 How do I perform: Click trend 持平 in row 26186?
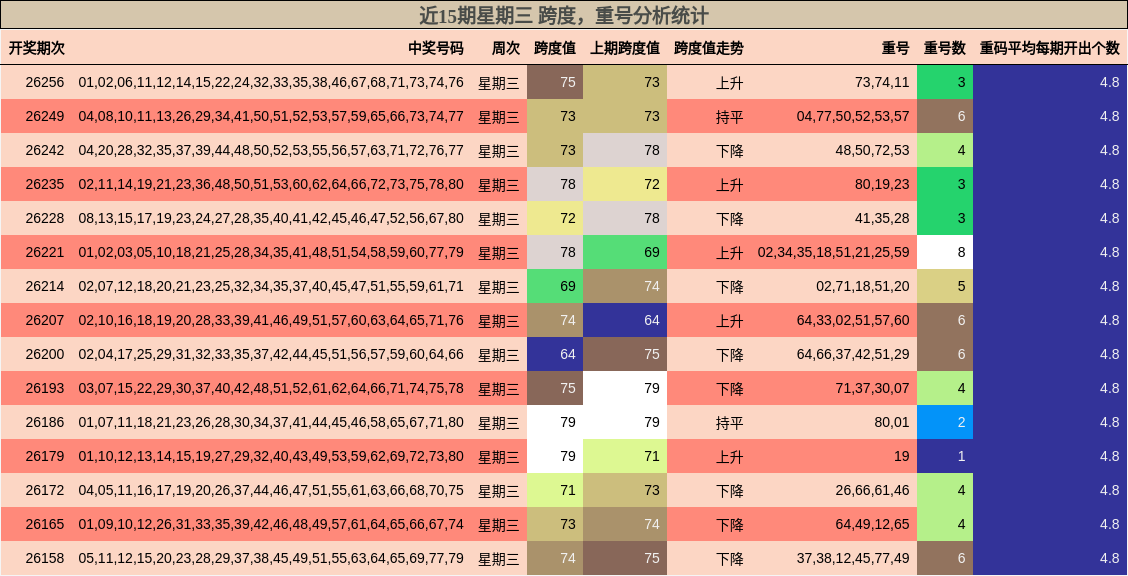pos(729,422)
